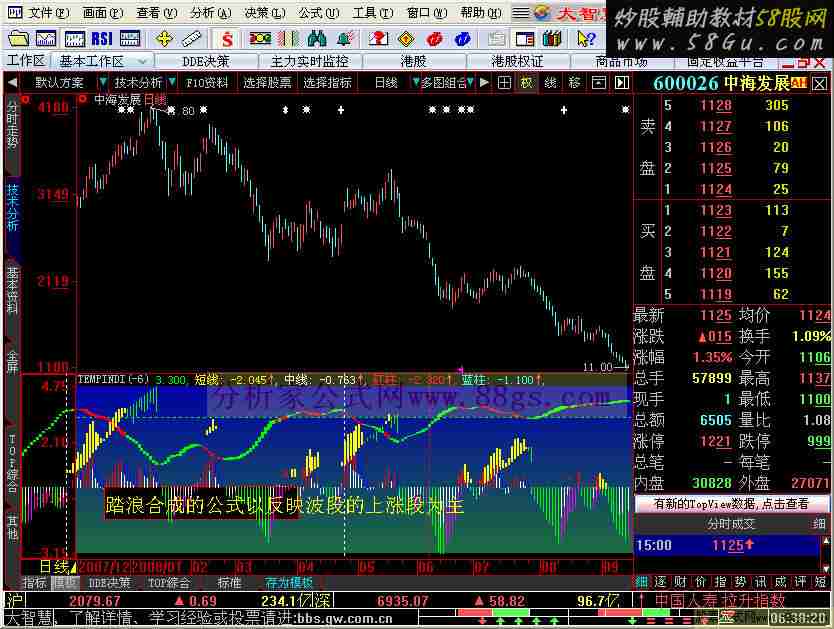
Task: Toggle the 权 button in chart toolbar
Action: tap(527, 82)
